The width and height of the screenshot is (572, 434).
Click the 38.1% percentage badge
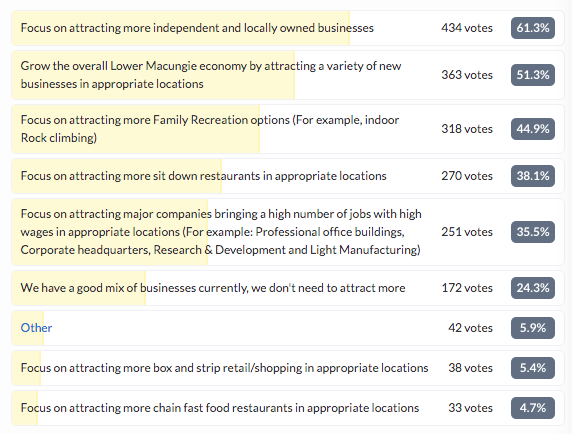(533, 176)
